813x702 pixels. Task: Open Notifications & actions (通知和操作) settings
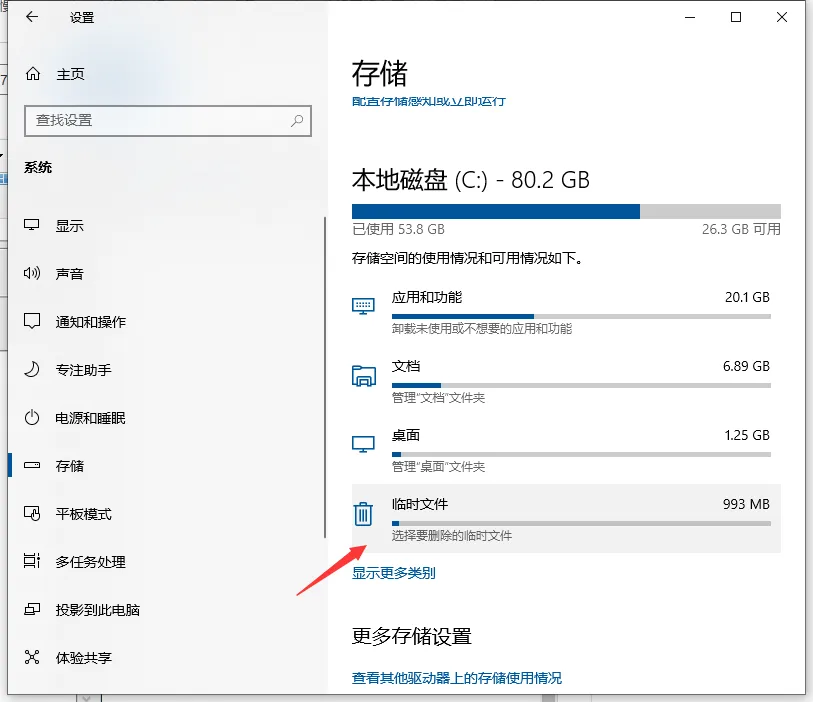pyautogui.click(x=90, y=322)
